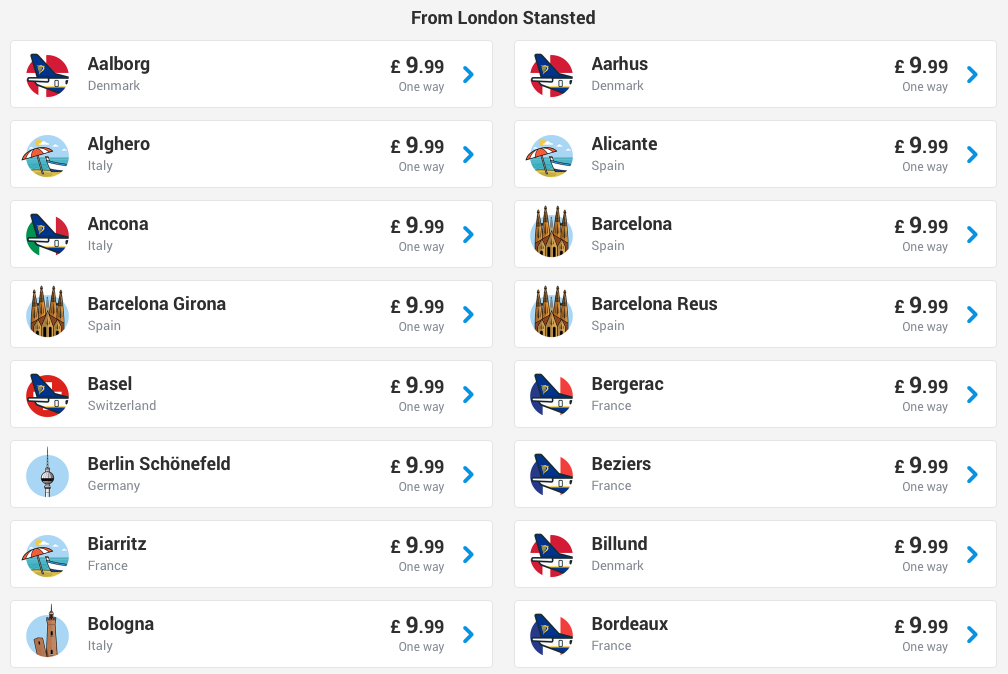
Task: Click the leaning tower icon for Bologna
Action: [x=48, y=632]
